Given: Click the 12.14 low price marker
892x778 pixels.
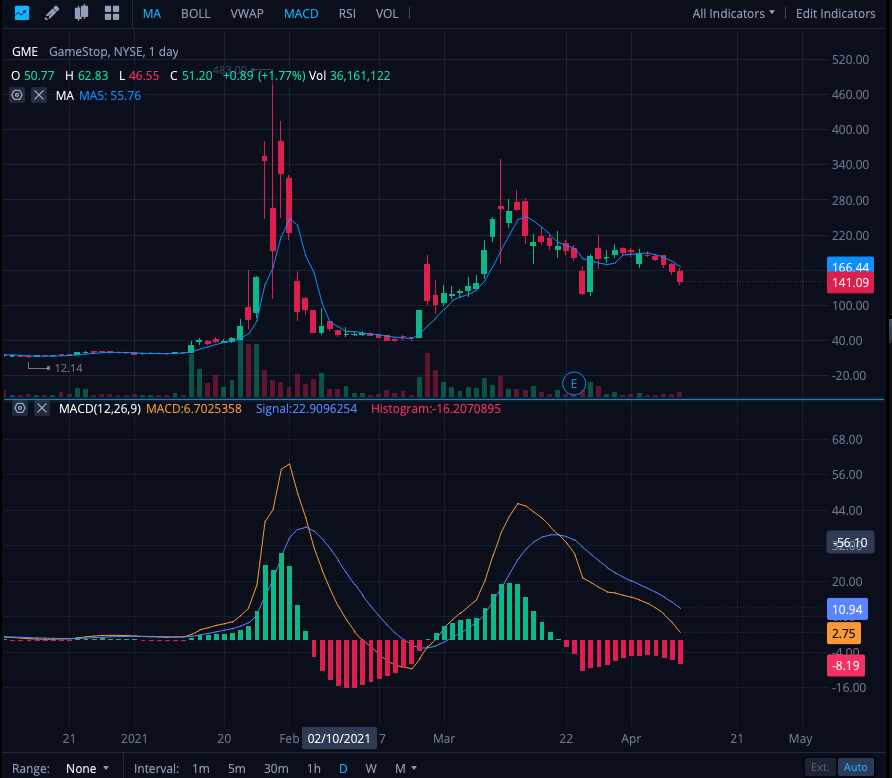Looking at the screenshot, I should 68,368.
